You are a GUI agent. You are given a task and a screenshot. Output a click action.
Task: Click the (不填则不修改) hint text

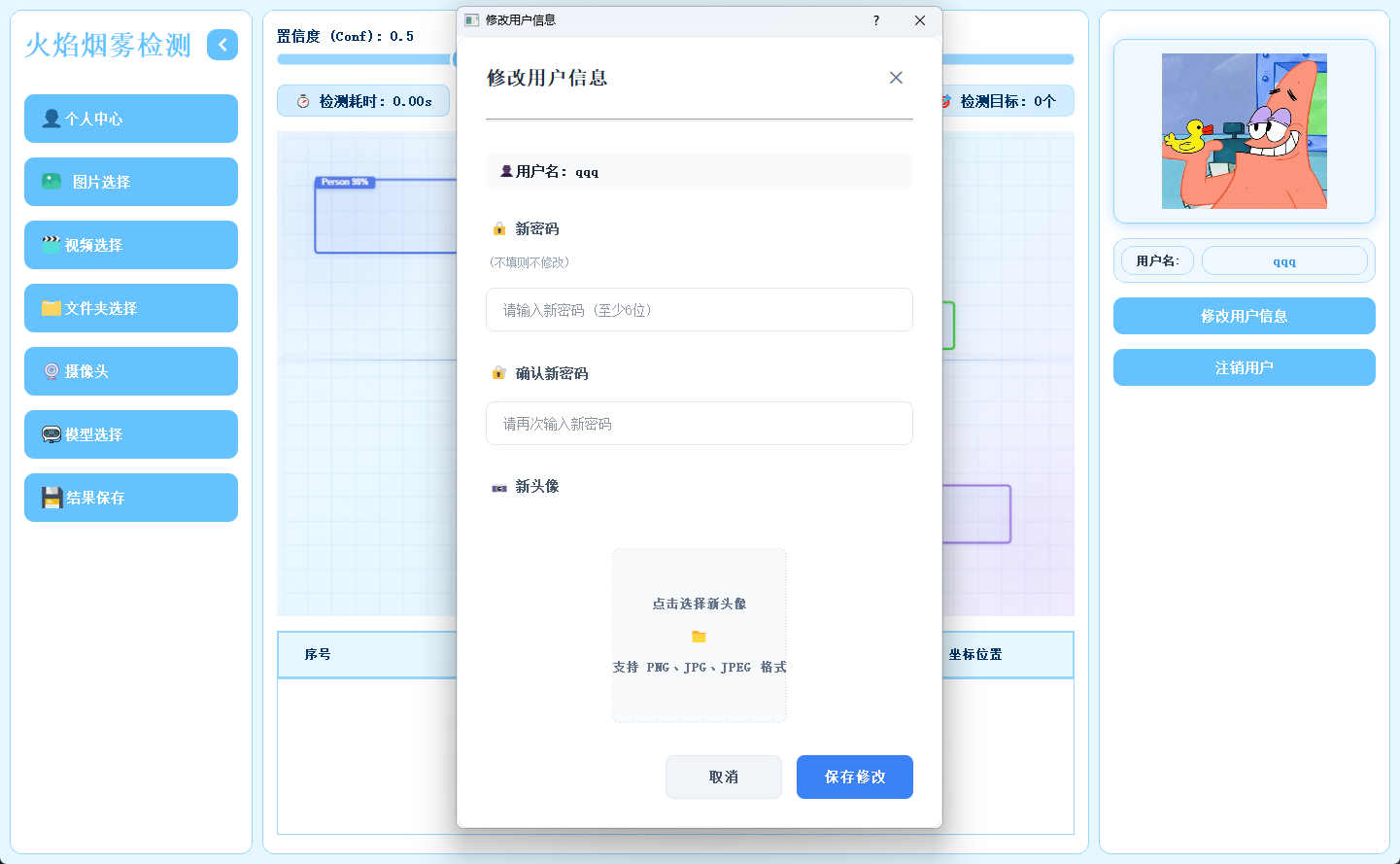tap(529, 262)
